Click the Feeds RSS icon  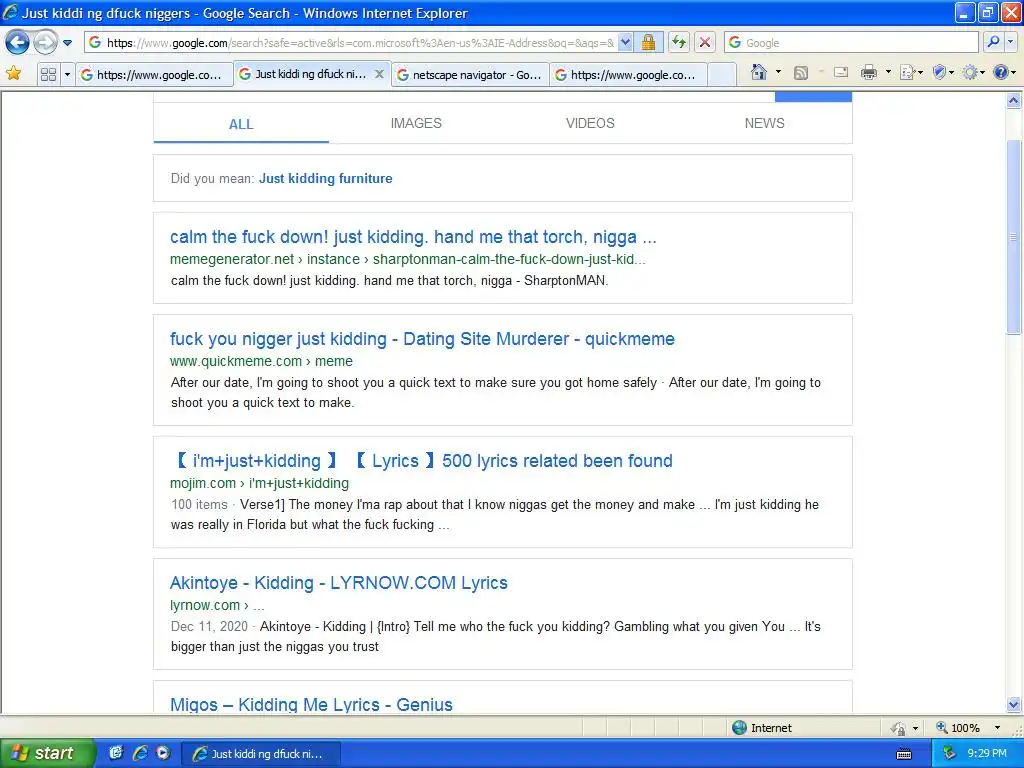(x=801, y=72)
